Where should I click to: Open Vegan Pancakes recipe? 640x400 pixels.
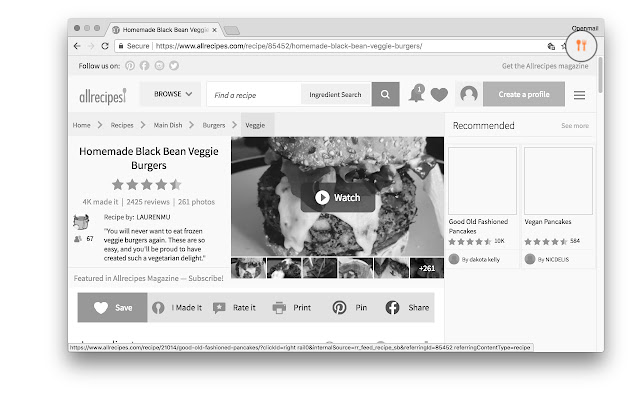pyautogui.click(x=548, y=222)
